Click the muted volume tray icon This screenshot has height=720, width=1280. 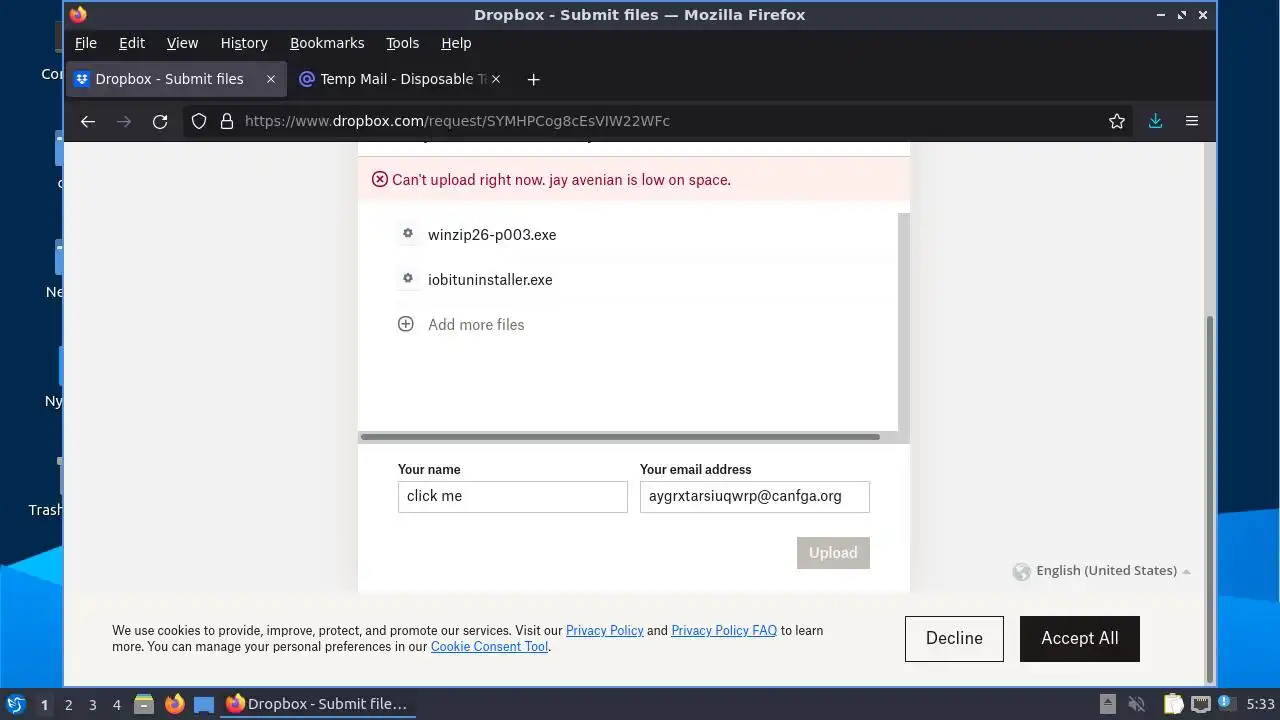tap(1136, 704)
